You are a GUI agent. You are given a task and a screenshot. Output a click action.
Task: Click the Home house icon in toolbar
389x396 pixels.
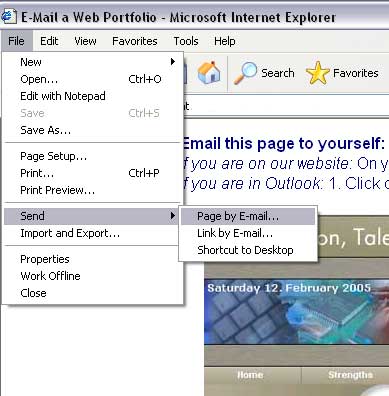point(209,73)
